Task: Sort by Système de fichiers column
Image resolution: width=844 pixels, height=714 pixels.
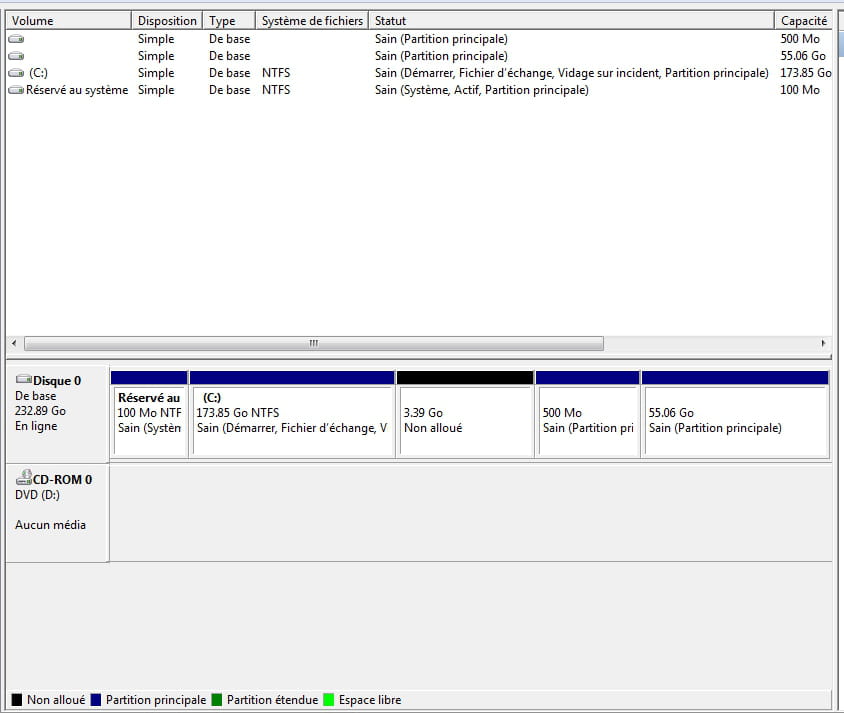Action: coord(311,21)
